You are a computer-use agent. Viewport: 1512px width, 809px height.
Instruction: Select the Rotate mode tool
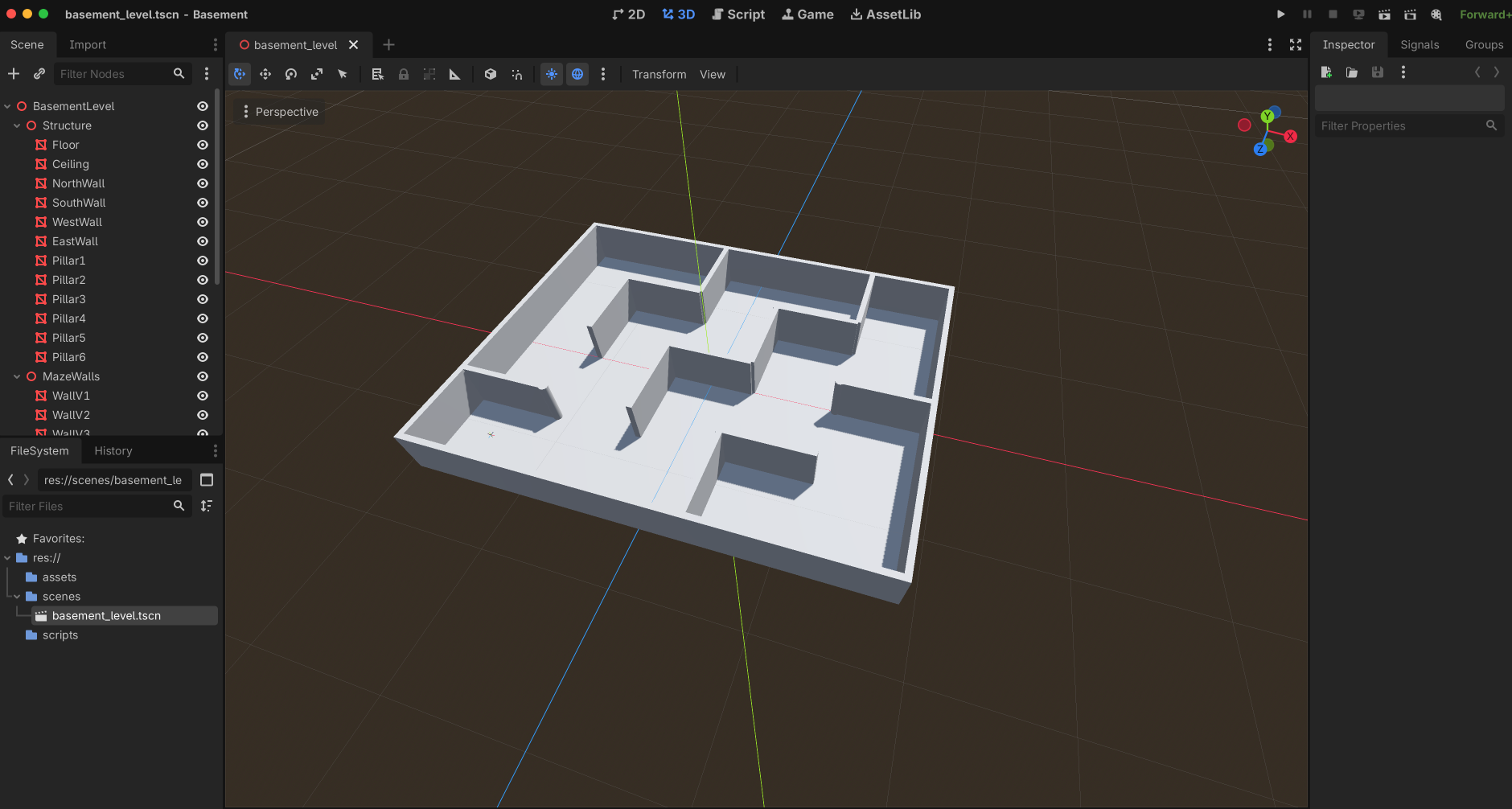(x=290, y=74)
